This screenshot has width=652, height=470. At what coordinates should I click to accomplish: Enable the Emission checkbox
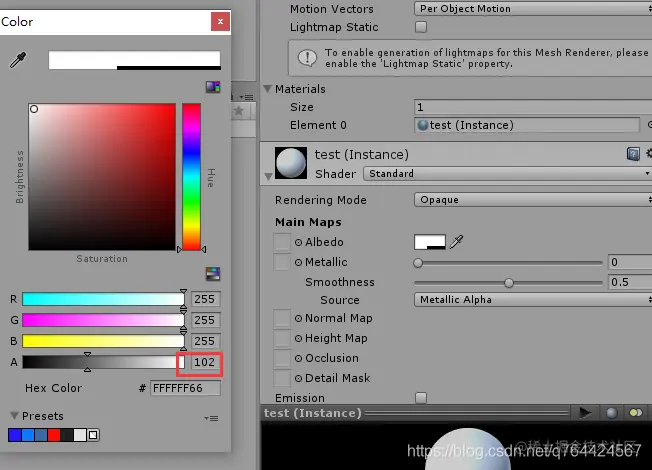[421, 398]
